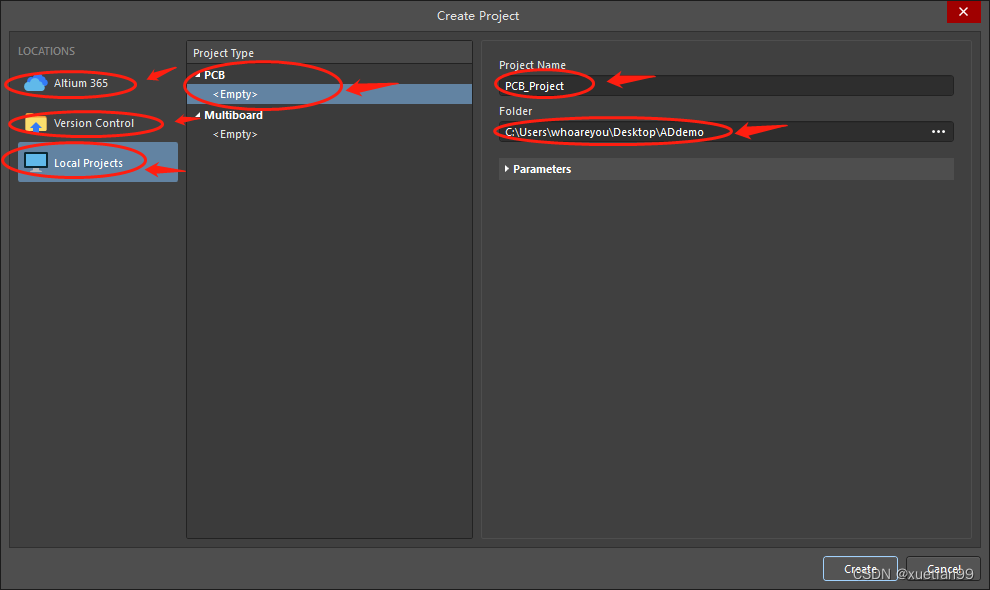
Task: Select the Empty template under Multiboard
Action: pos(235,134)
